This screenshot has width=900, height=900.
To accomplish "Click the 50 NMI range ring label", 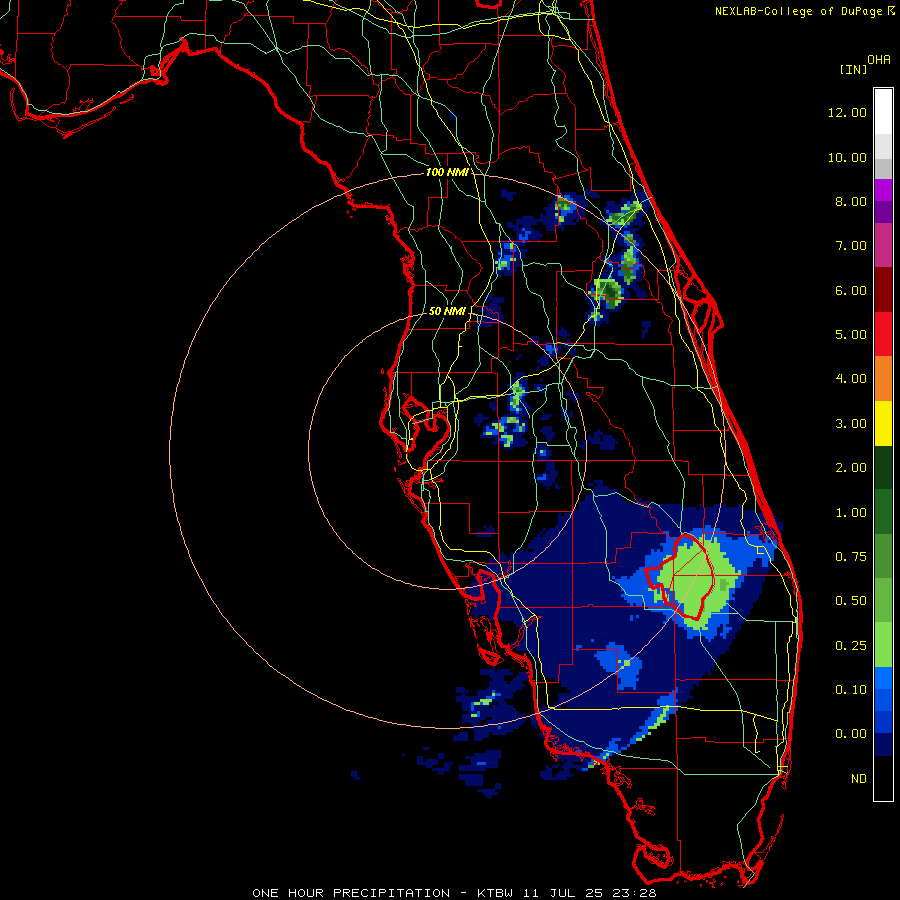I will coord(447,311).
